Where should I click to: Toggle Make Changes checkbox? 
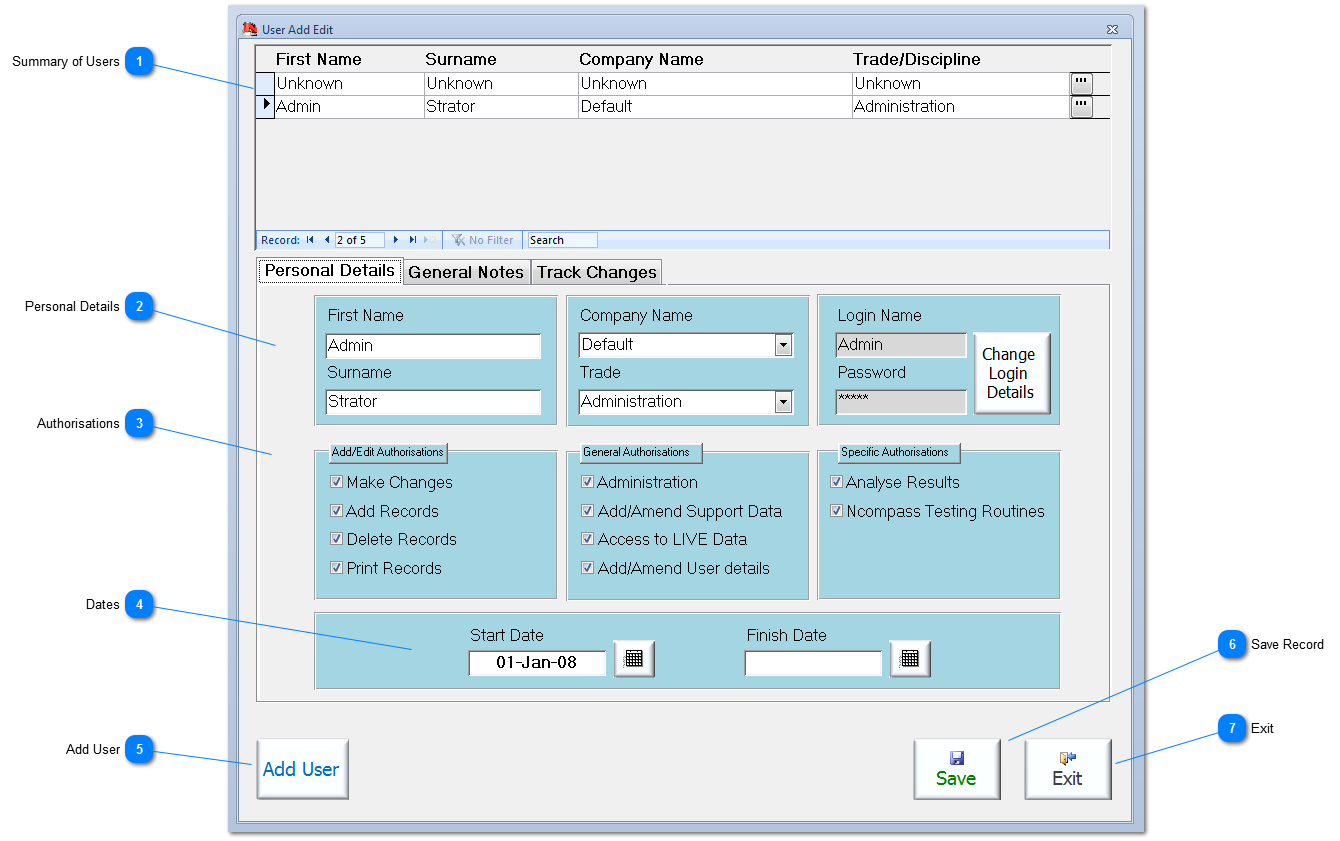point(337,482)
